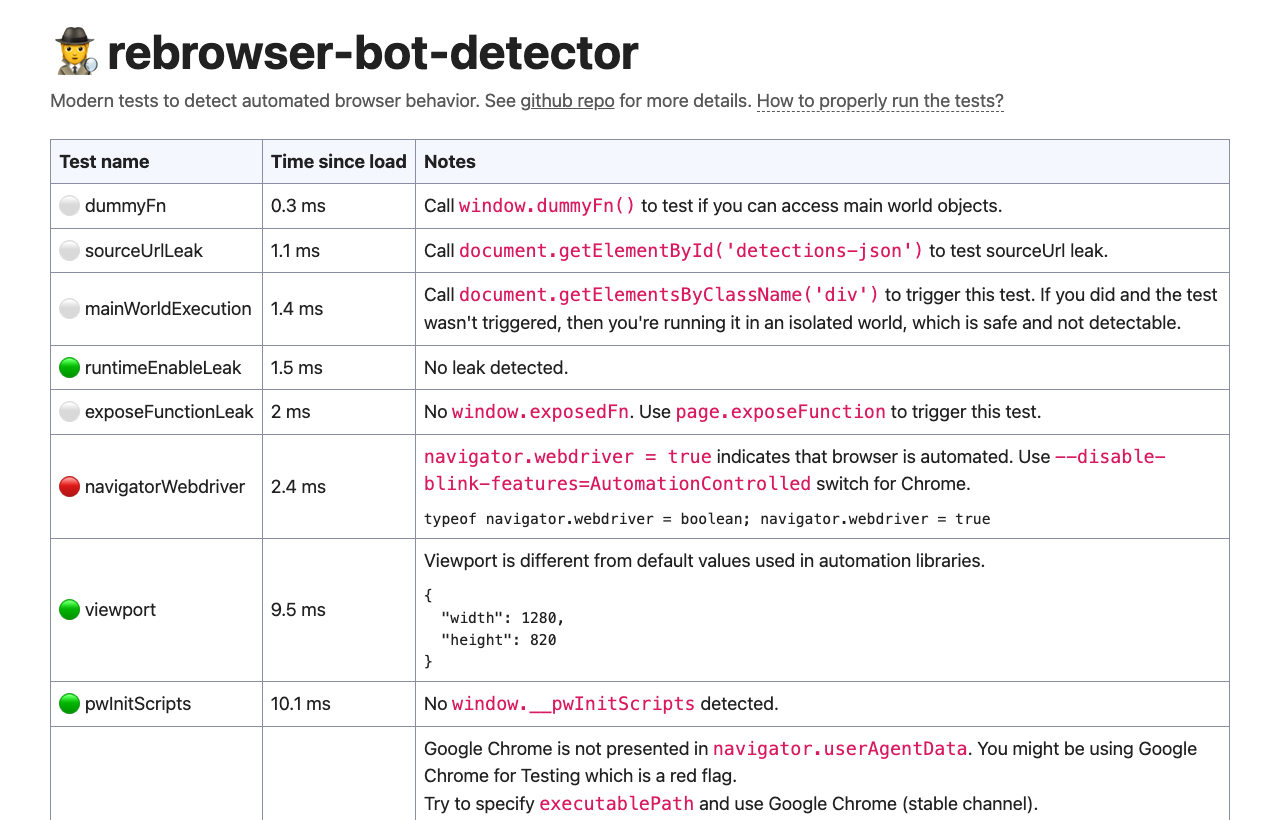Click the detective emoji logo
This screenshot has height=820, width=1280.
tap(76, 52)
